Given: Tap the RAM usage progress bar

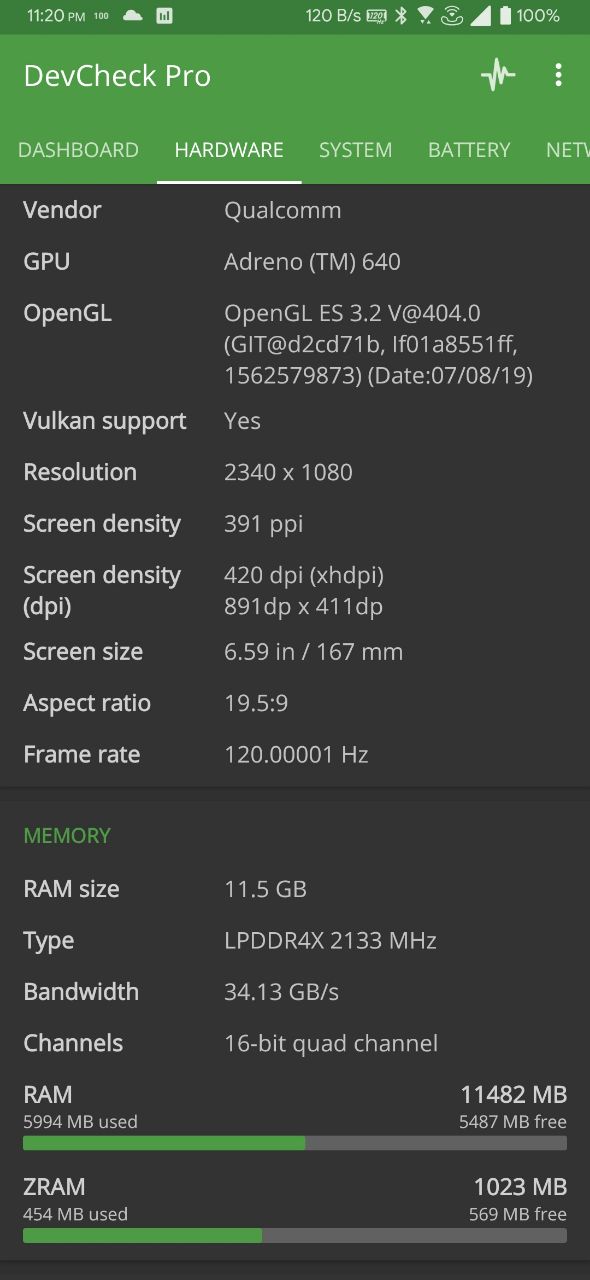Looking at the screenshot, I should click(x=295, y=1143).
